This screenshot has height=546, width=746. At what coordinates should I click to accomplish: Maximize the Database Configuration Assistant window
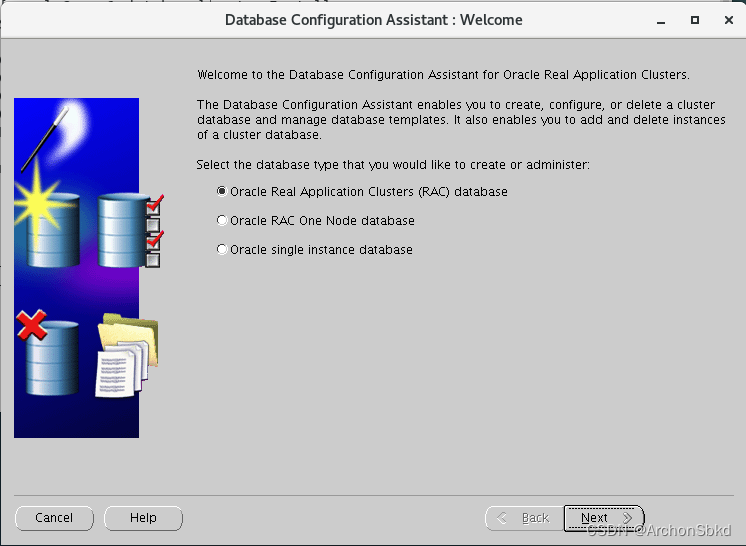[695, 20]
